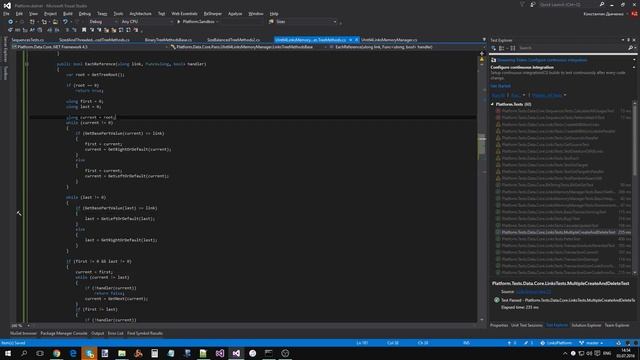The width and height of the screenshot is (640, 360).
Task: Open the Server Explorer side tab
Action: click(5, 49)
